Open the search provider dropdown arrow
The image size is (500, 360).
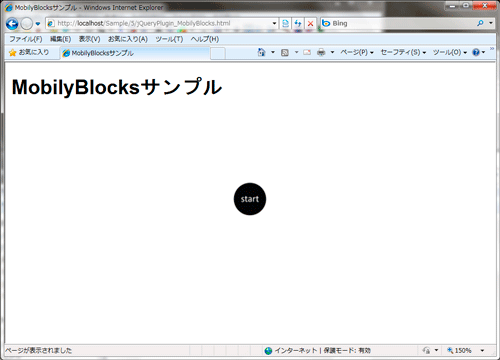pos(491,23)
